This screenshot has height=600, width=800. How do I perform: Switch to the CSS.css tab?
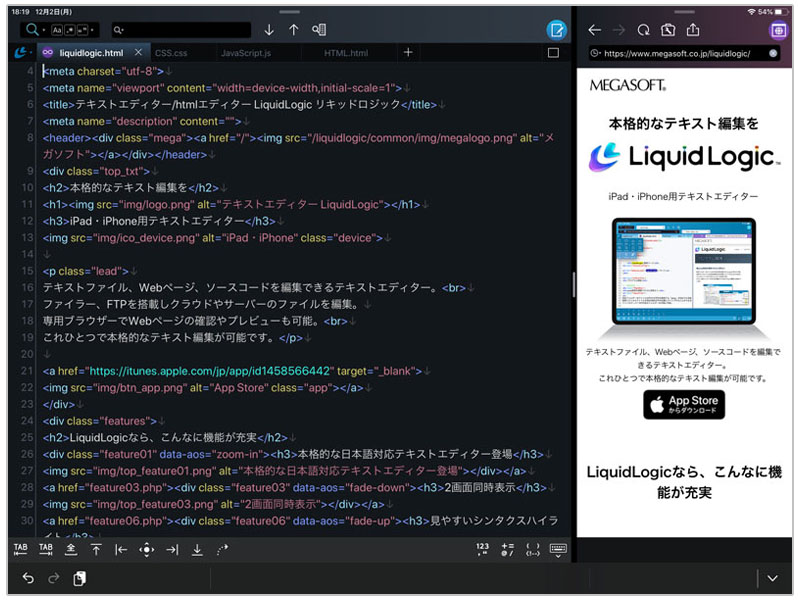pyautogui.click(x=171, y=52)
